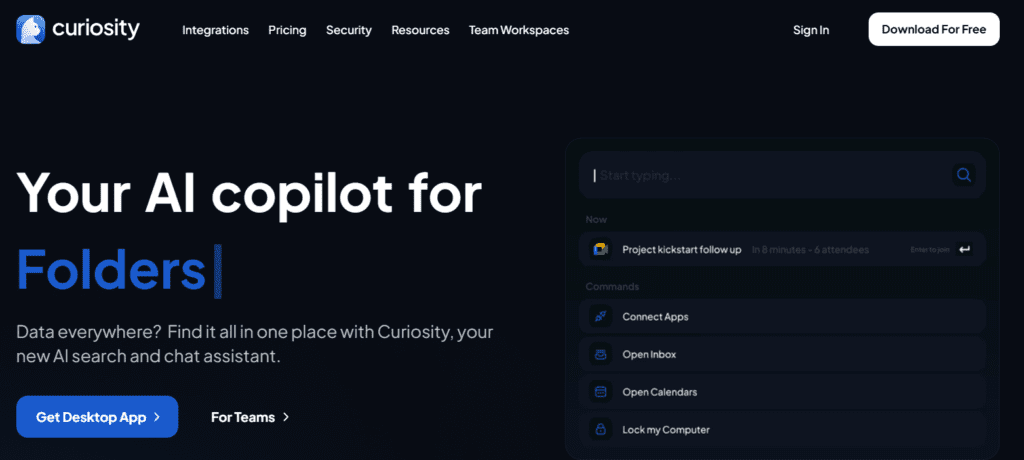
Task: Open the Integrations menu item
Action: [x=215, y=30]
